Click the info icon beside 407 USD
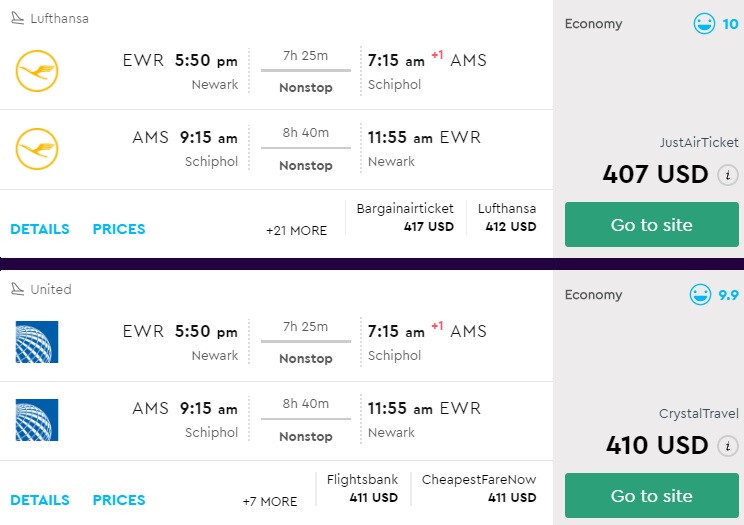Image resolution: width=744 pixels, height=525 pixels. tap(727, 175)
